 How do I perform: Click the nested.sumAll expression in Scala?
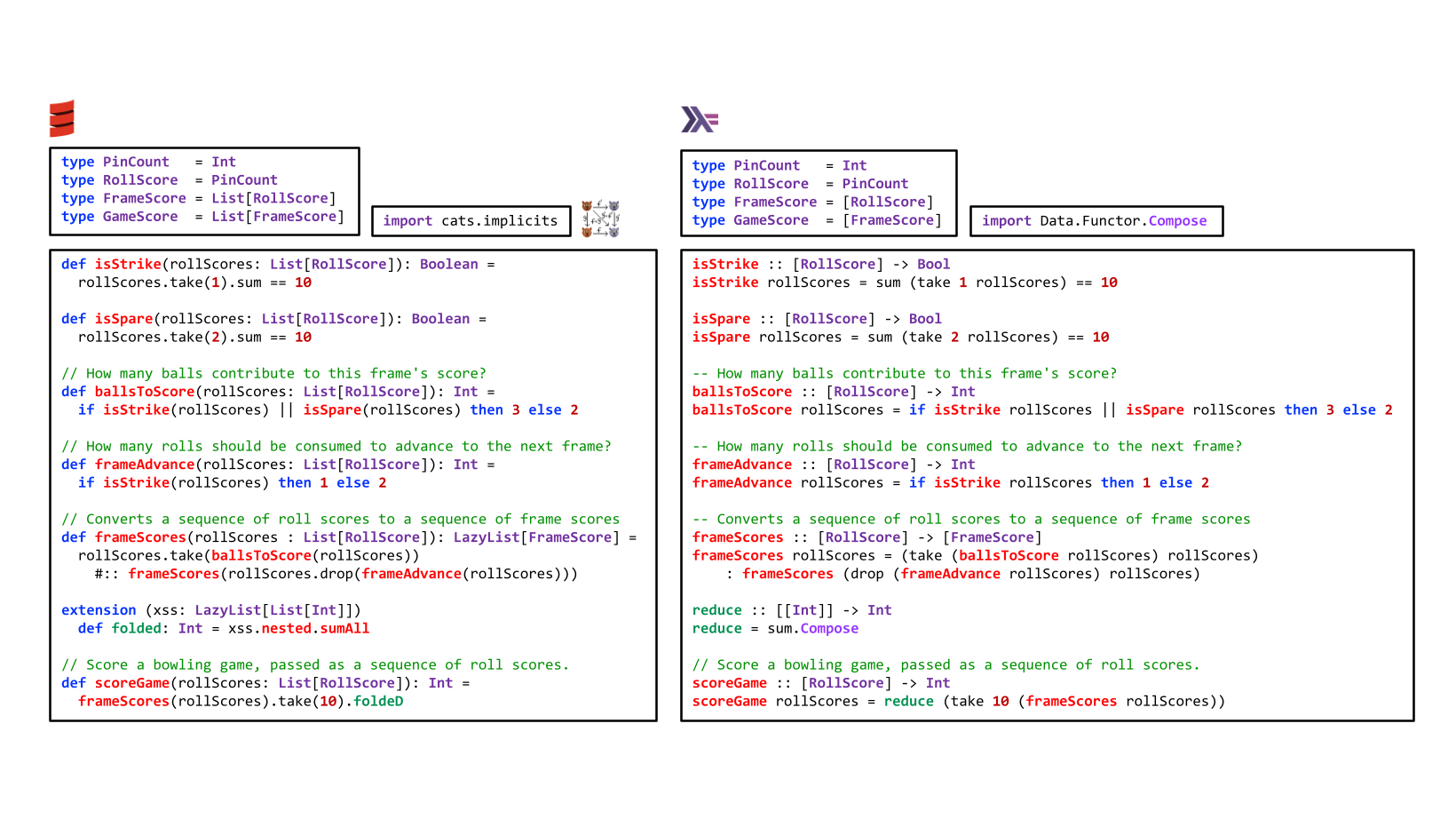coord(315,629)
